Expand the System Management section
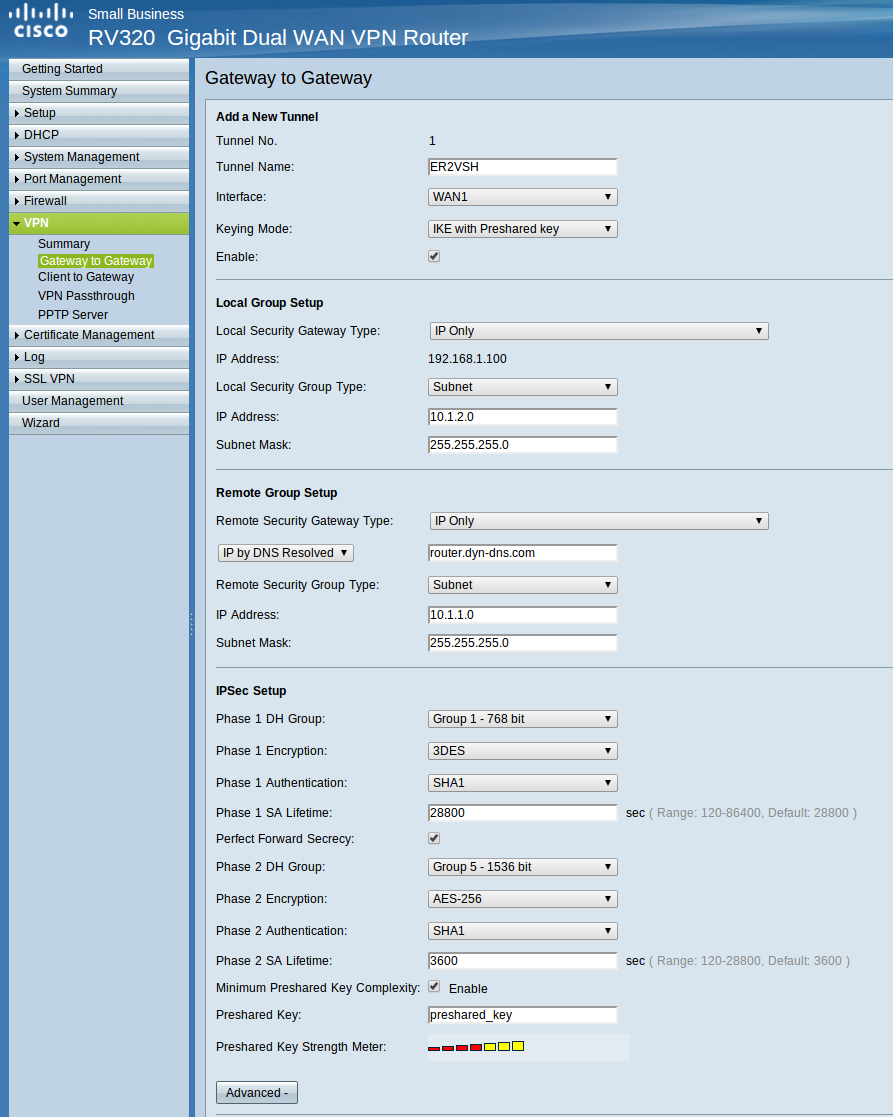 (x=99, y=157)
